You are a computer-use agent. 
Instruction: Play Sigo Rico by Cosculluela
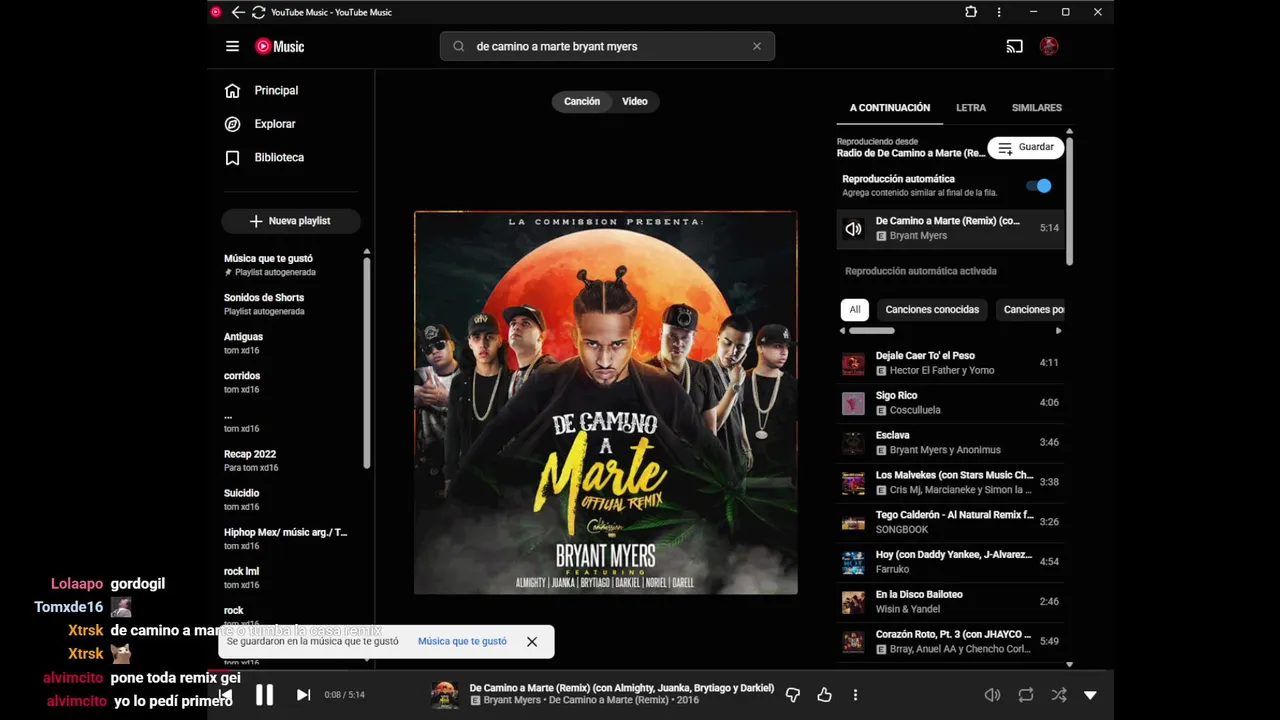(950, 403)
